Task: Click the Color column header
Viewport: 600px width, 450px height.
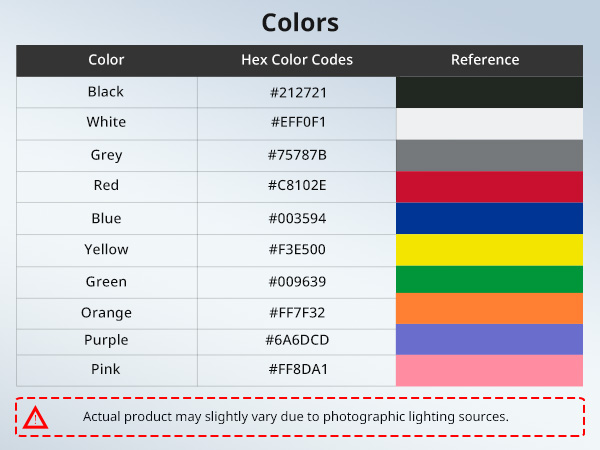Action: (x=106, y=60)
